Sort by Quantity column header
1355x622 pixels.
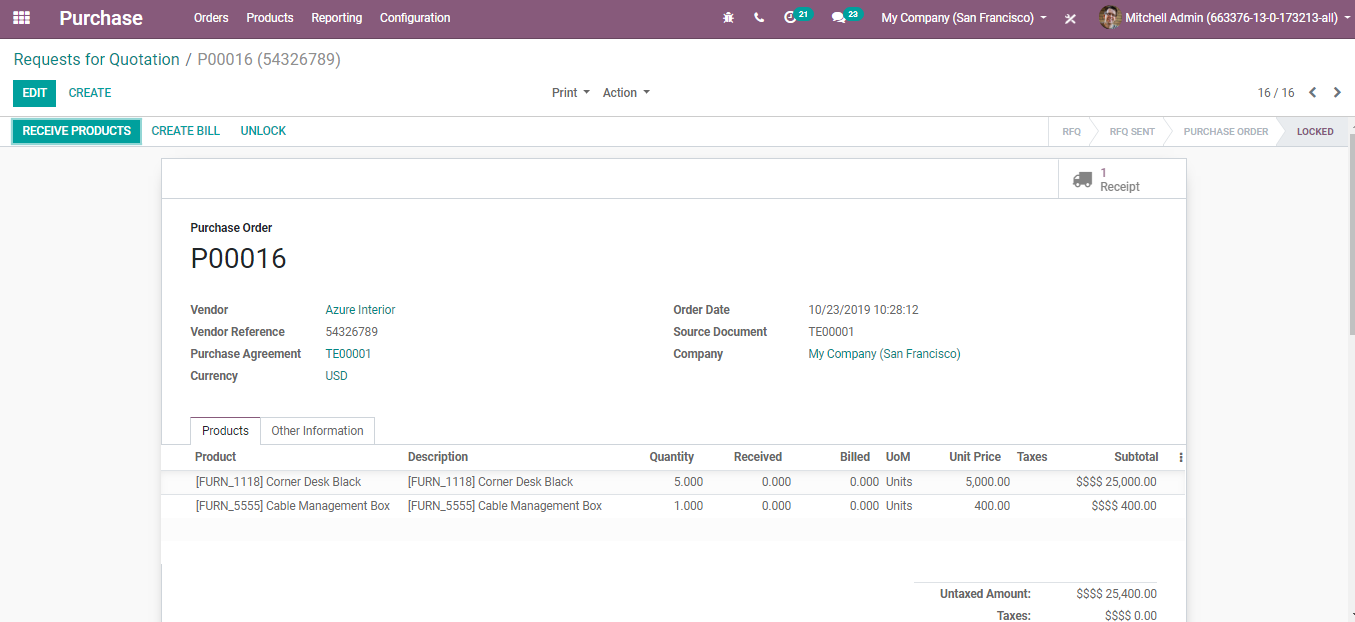coord(672,457)
